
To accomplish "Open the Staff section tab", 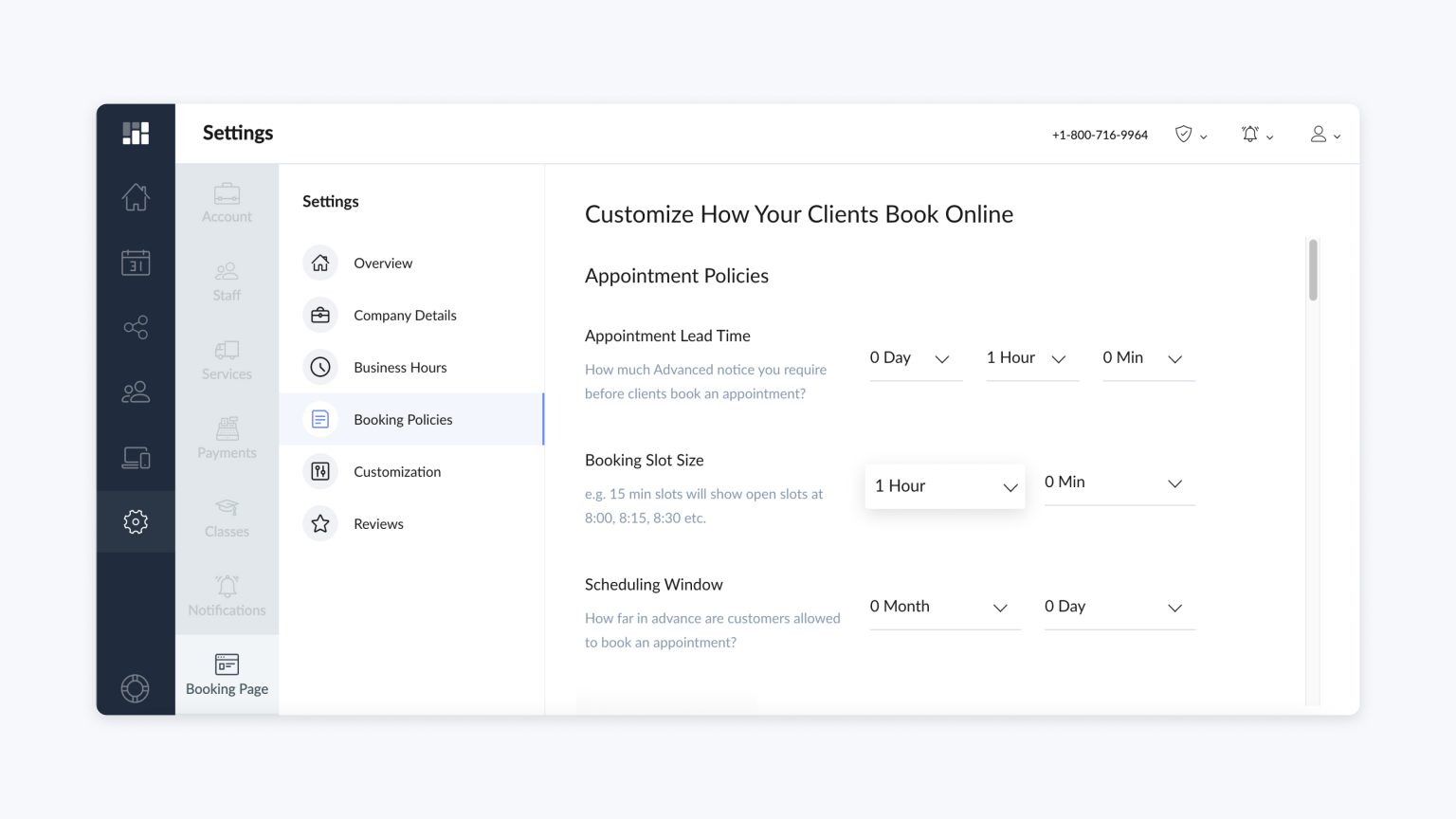I will pyautogui.click(x=227, y=282).
